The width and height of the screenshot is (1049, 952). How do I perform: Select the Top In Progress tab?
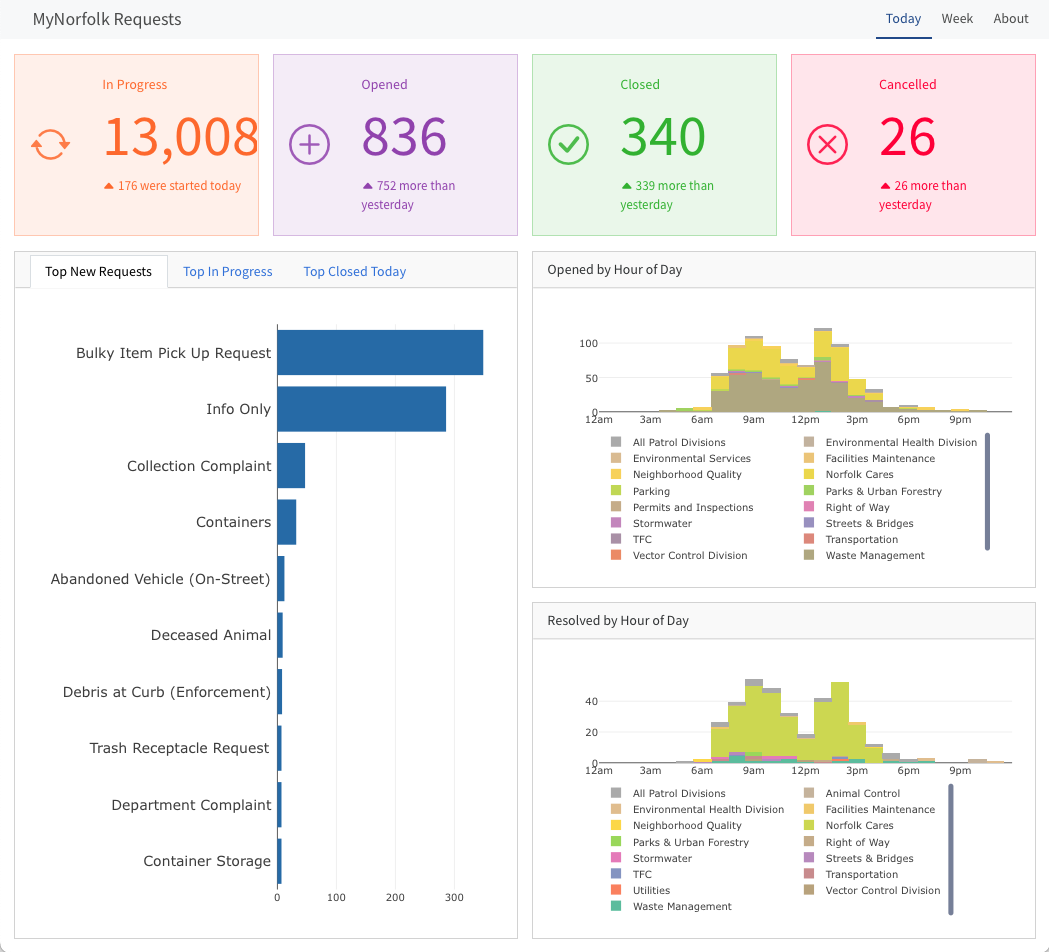tap(228, 272)
